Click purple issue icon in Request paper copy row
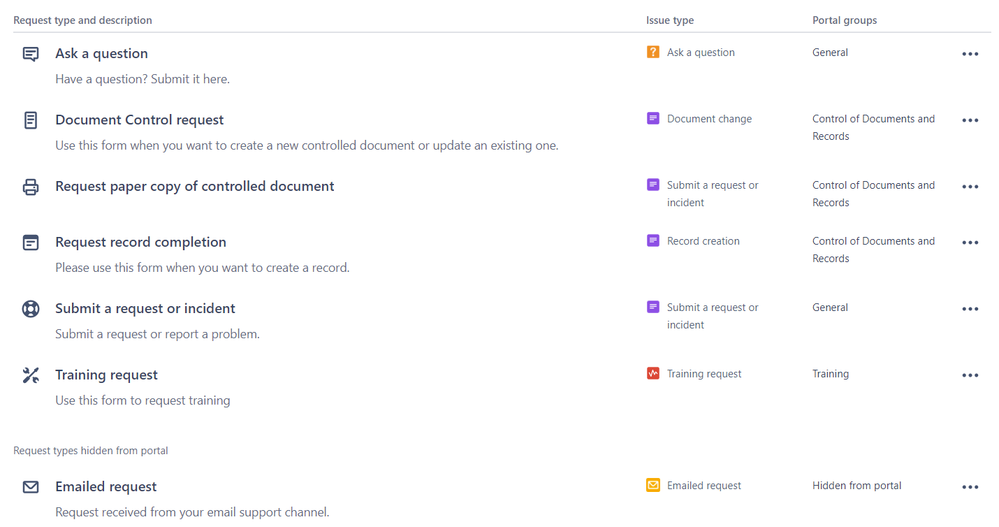Viewport: 999px width, 527px height. click(653, 185)
